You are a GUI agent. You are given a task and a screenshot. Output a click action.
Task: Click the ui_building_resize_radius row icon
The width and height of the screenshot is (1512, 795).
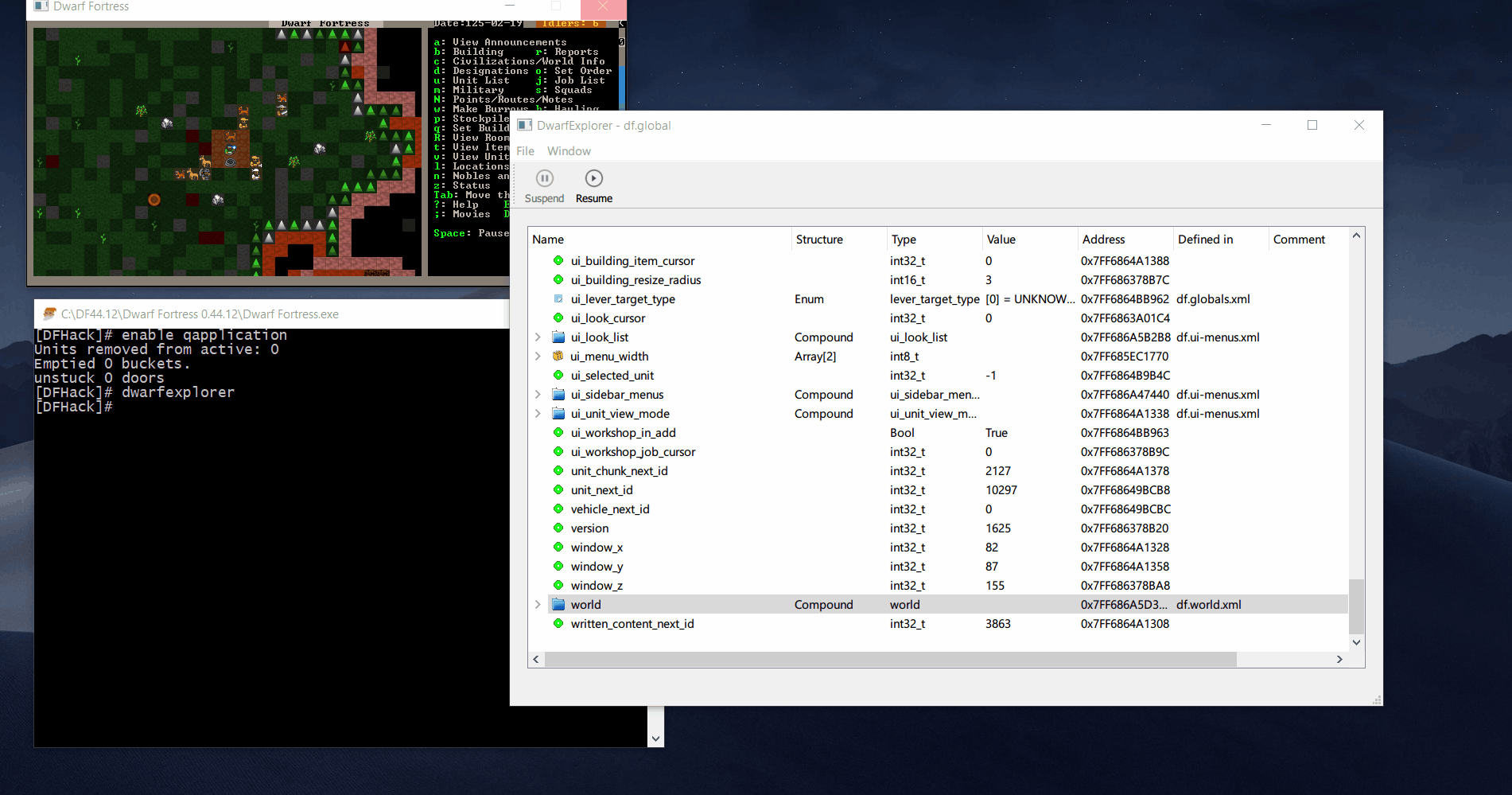[x=558, y=279]
